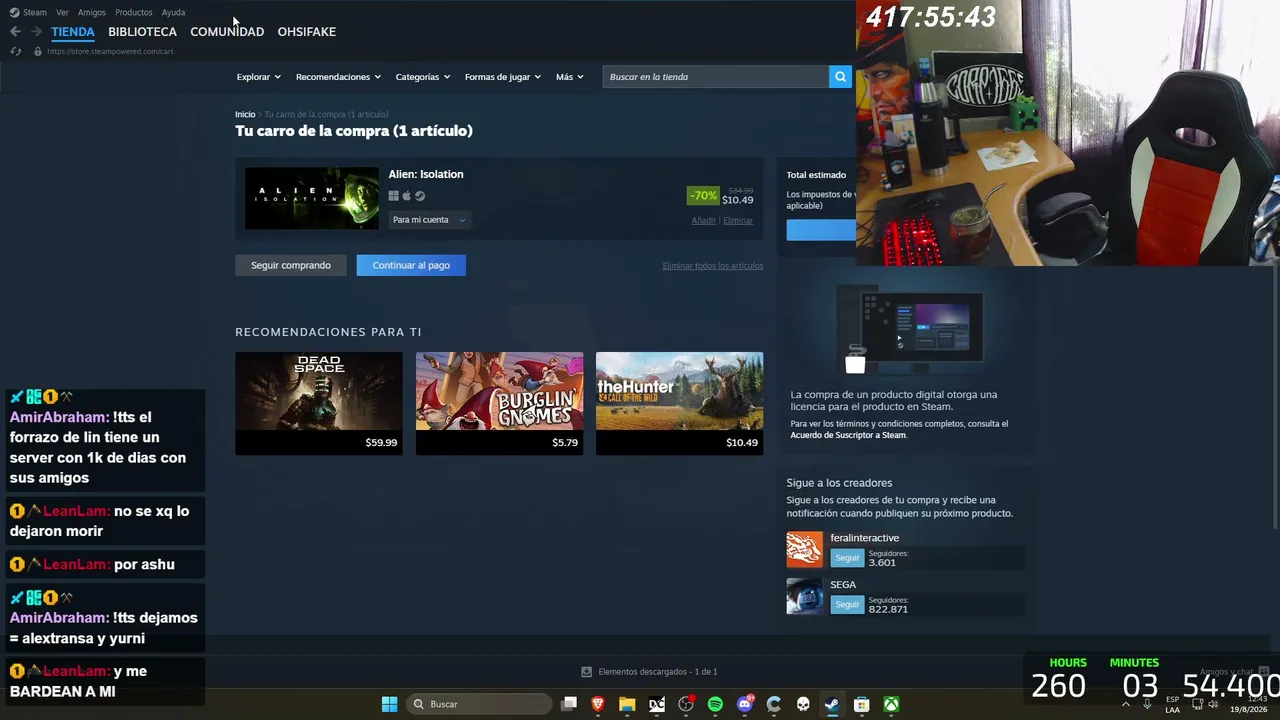The height and width of the screenshot is (720, 1280).
Task: Click the macOS platform icon under Alien: Isolation
Action: click(407, 196)
